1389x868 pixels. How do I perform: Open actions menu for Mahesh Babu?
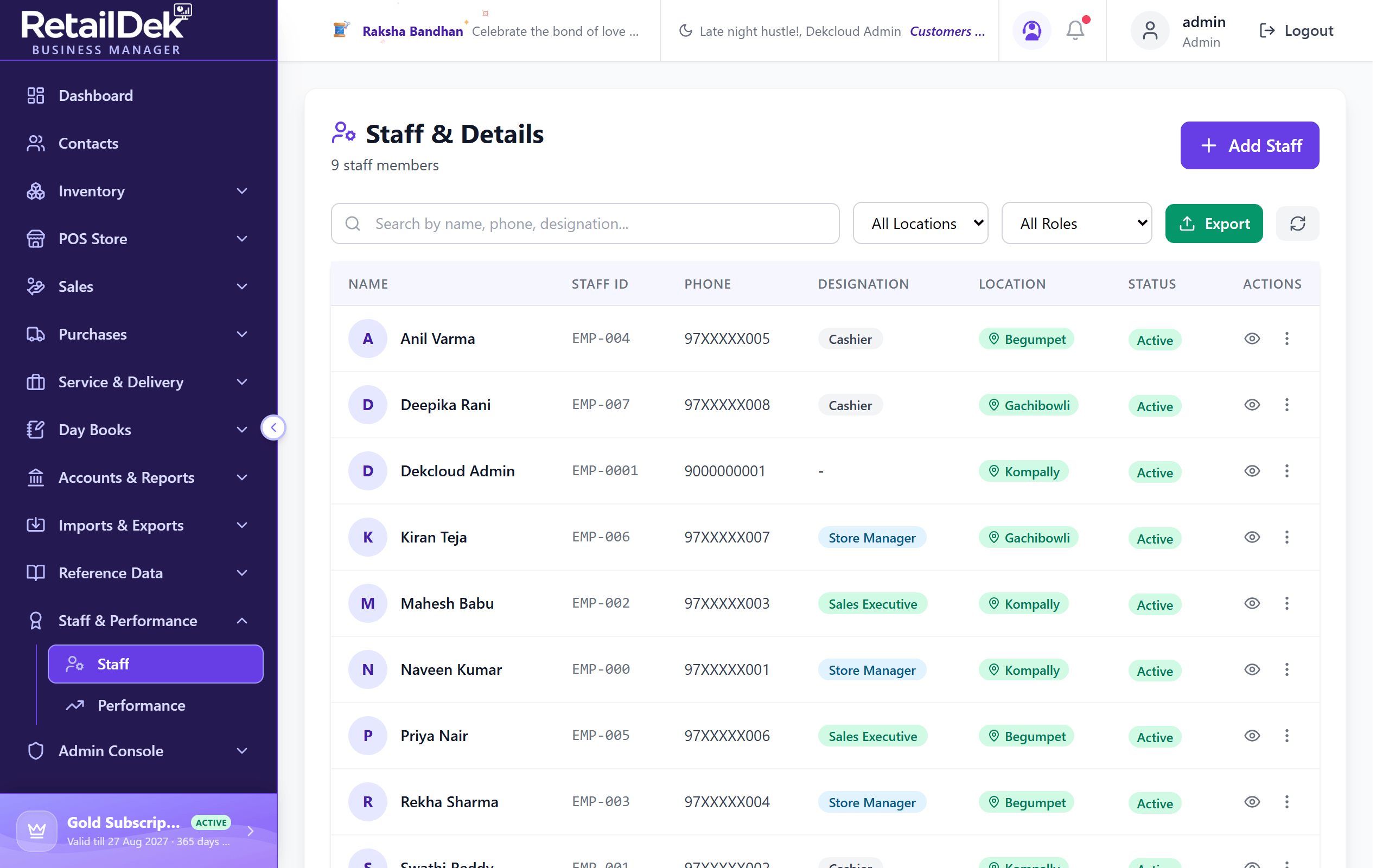click(x=1286, y=603)
